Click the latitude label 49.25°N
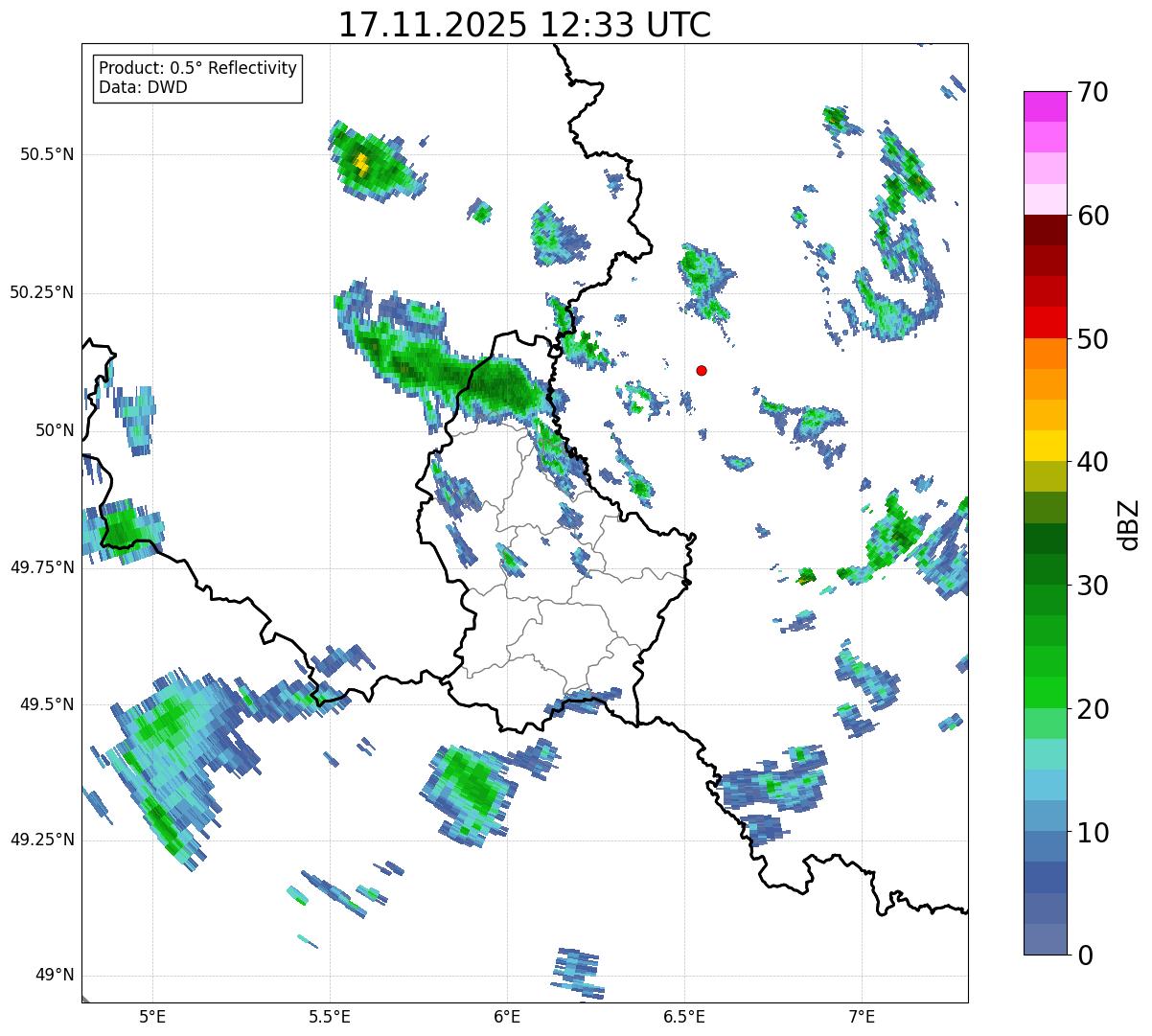1152x1036 pixels. pos(42,840)
